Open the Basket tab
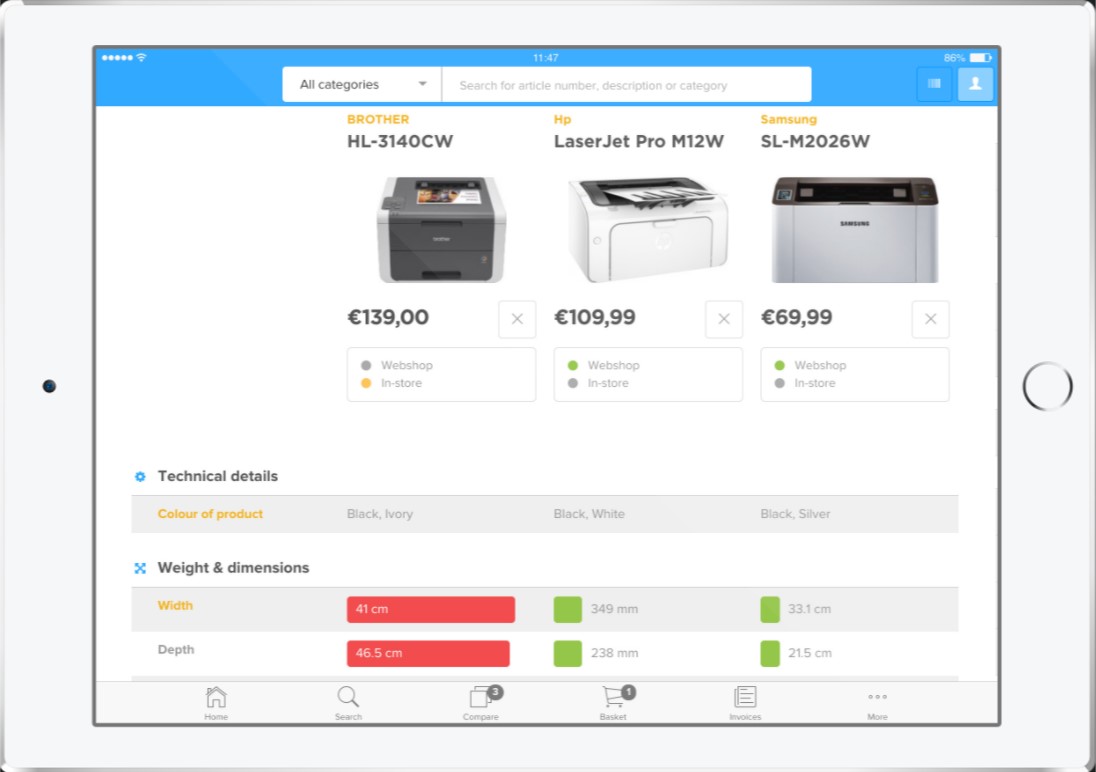 [614, 703]
